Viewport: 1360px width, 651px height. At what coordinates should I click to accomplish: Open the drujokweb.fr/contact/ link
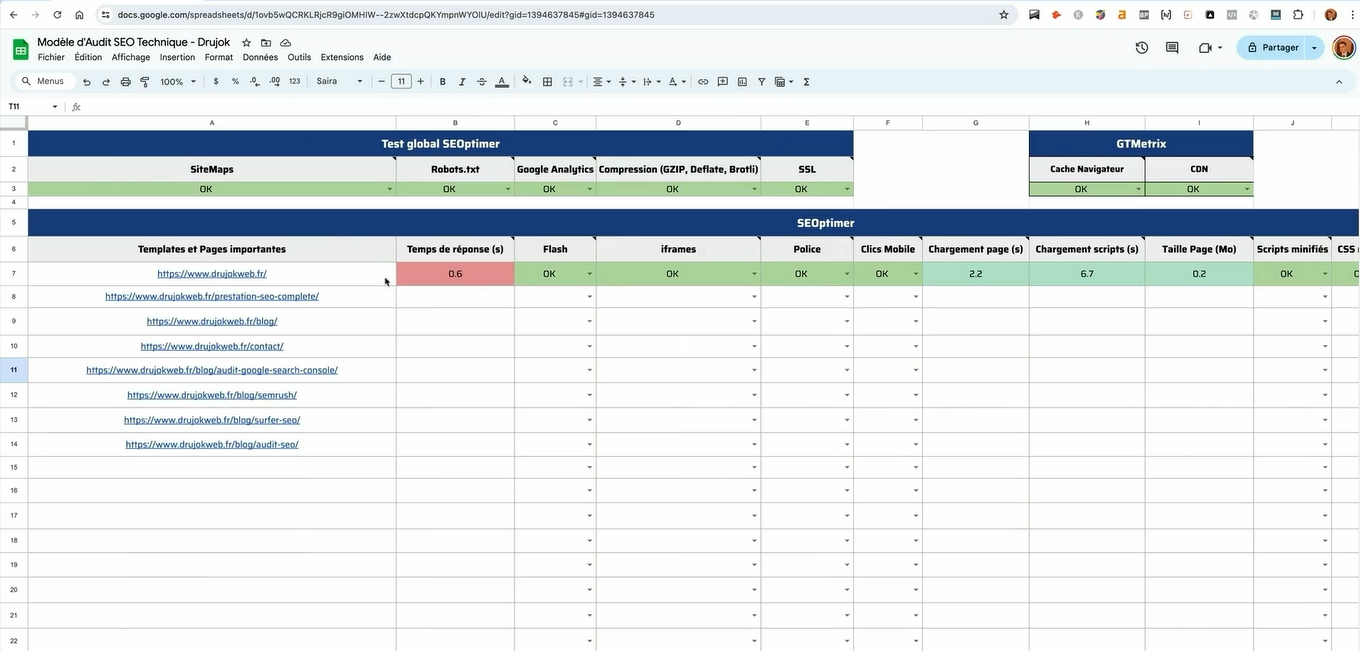(x=212, y=346)
